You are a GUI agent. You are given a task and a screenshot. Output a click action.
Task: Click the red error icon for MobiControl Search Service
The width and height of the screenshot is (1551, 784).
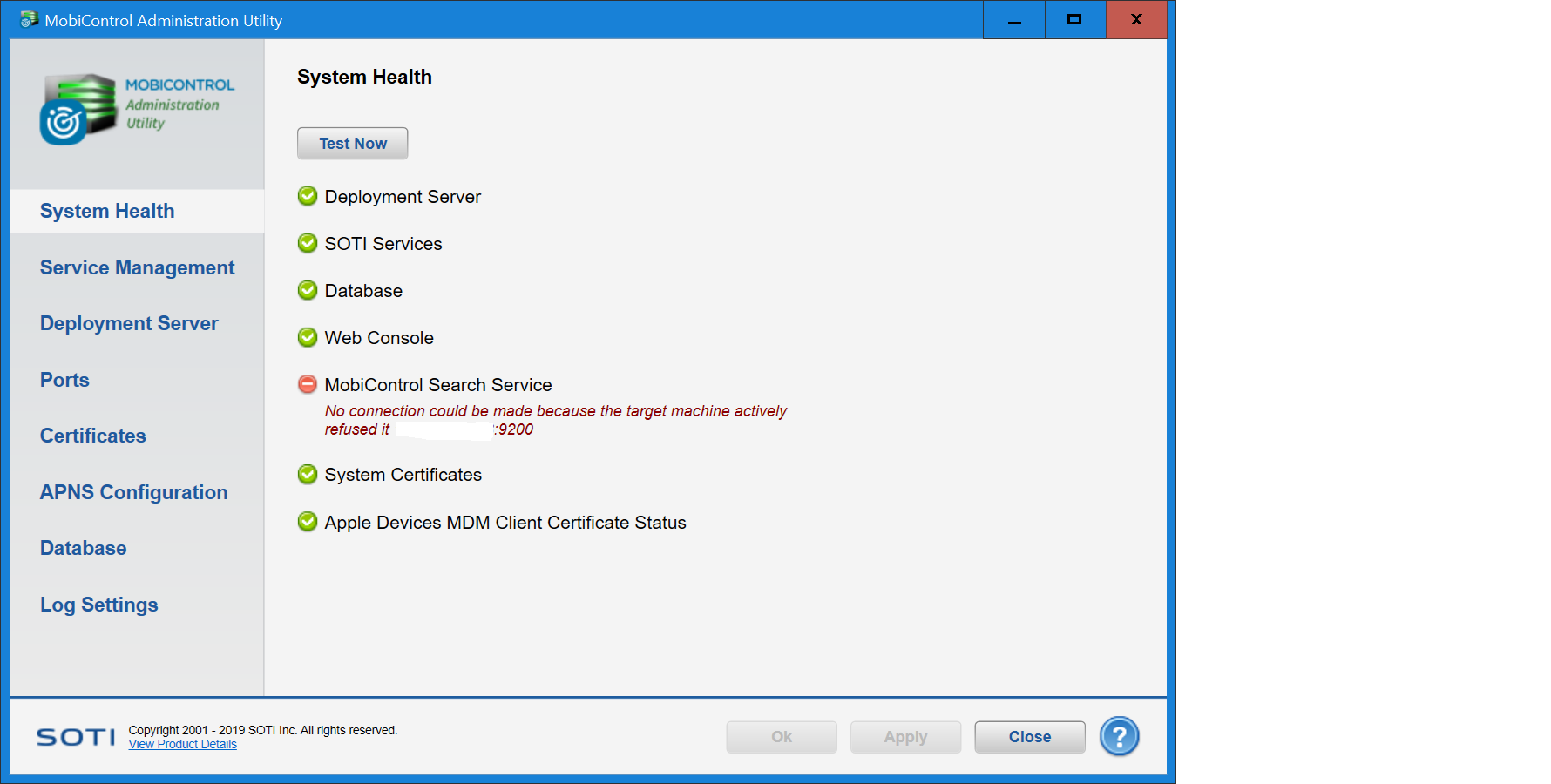pos(308,384)
